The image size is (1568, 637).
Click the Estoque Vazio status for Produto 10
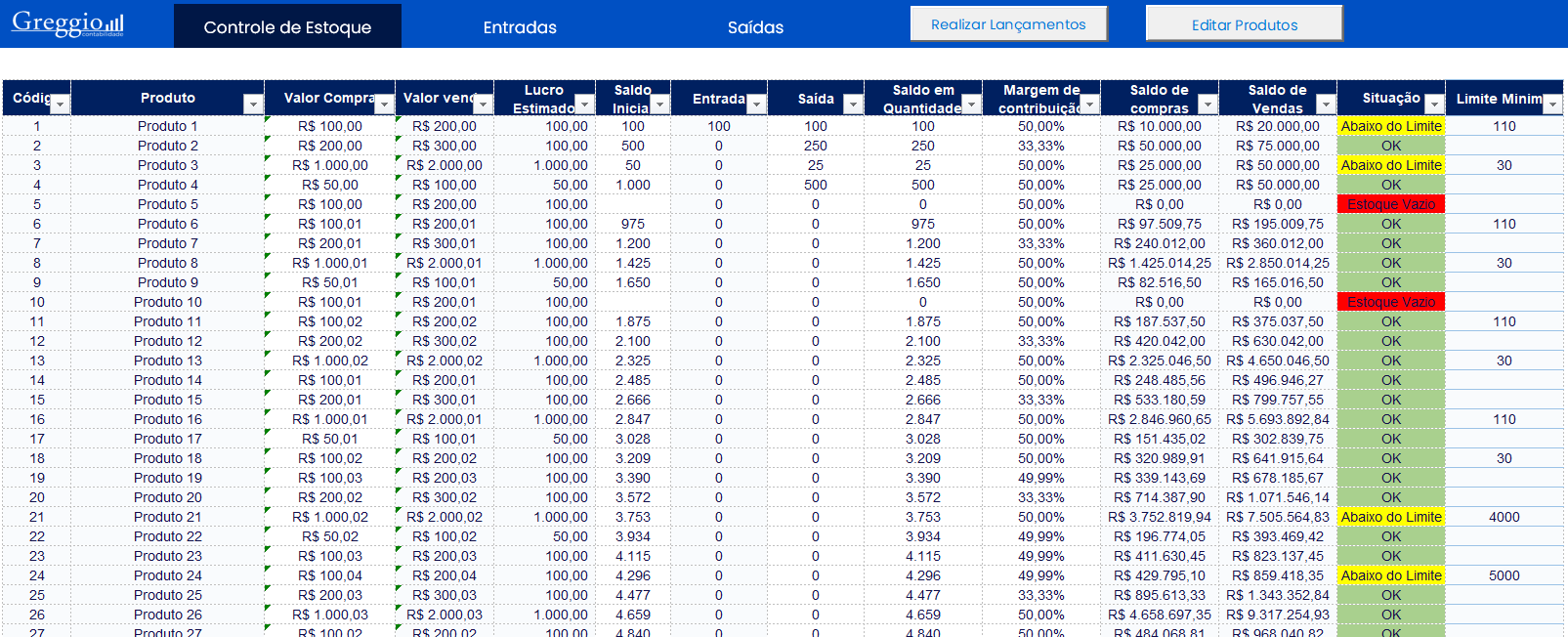(x=1391, y=302)
